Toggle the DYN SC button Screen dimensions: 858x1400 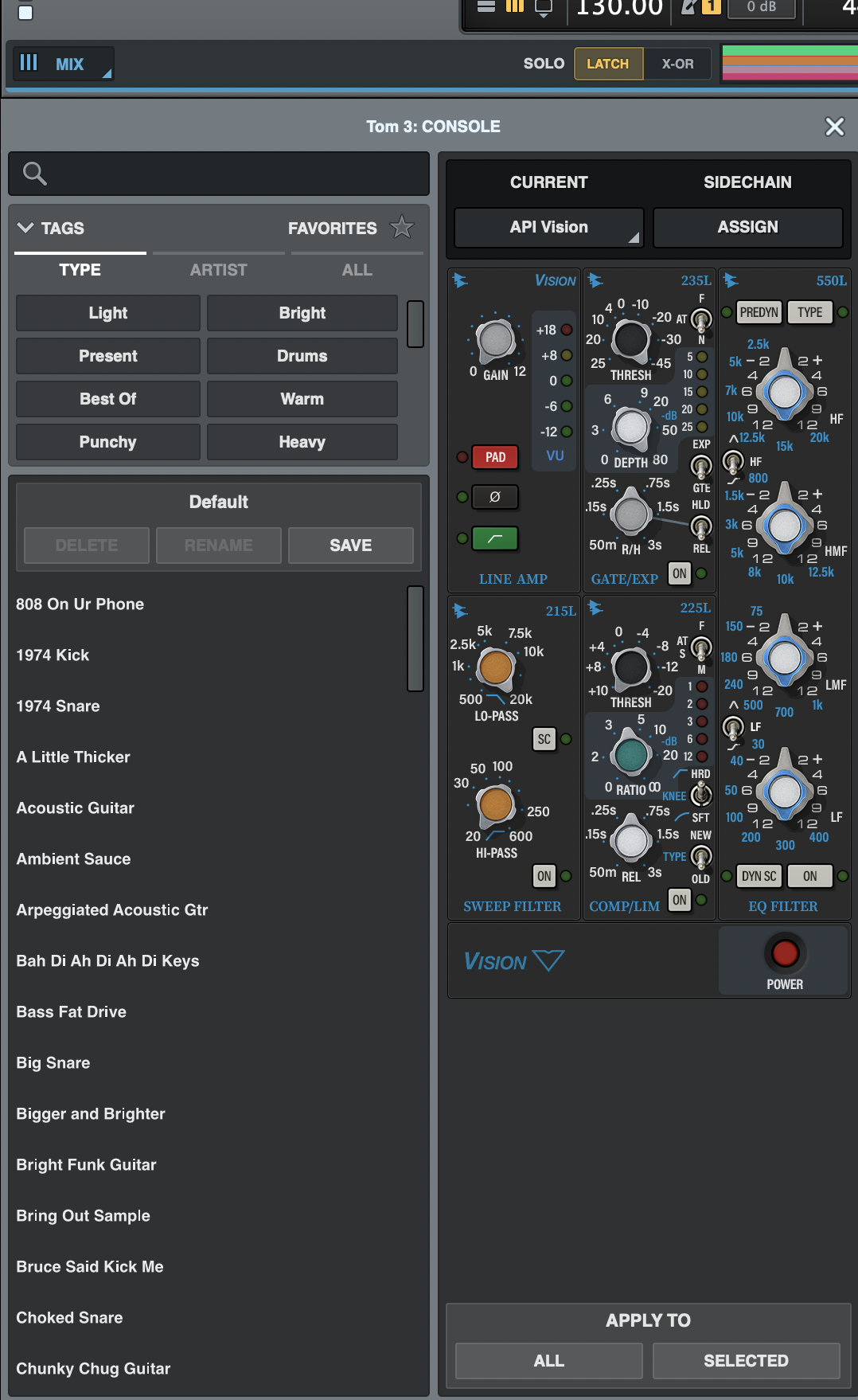point(759,876)
